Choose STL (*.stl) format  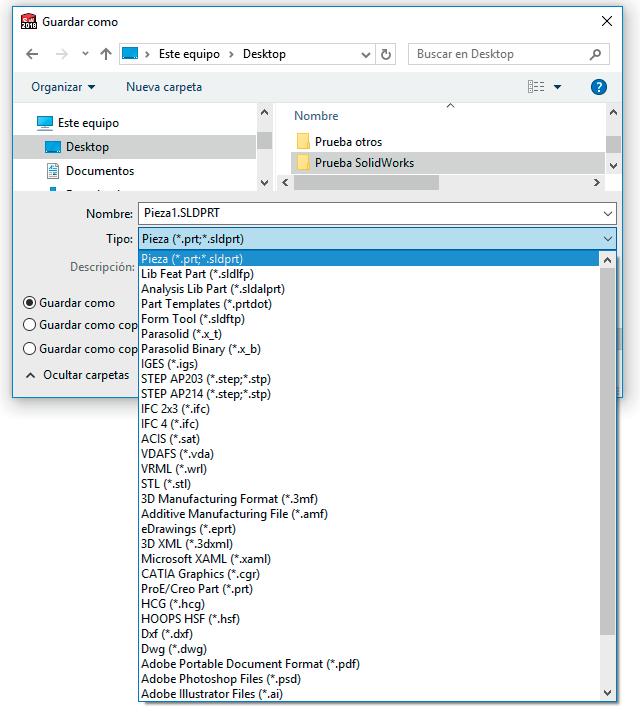[369, 484]
